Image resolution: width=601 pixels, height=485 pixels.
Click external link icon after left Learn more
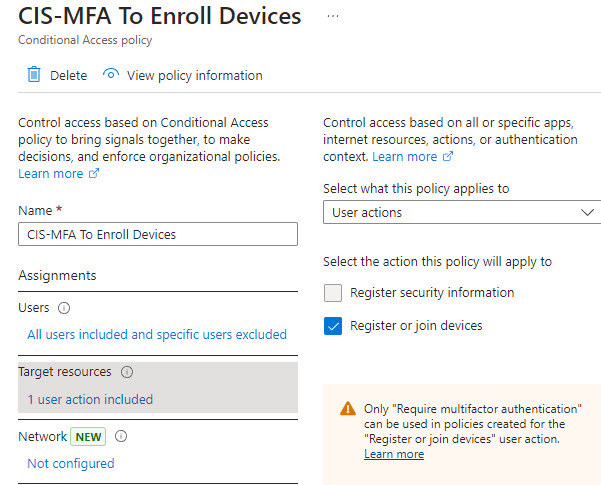(94, 173)
